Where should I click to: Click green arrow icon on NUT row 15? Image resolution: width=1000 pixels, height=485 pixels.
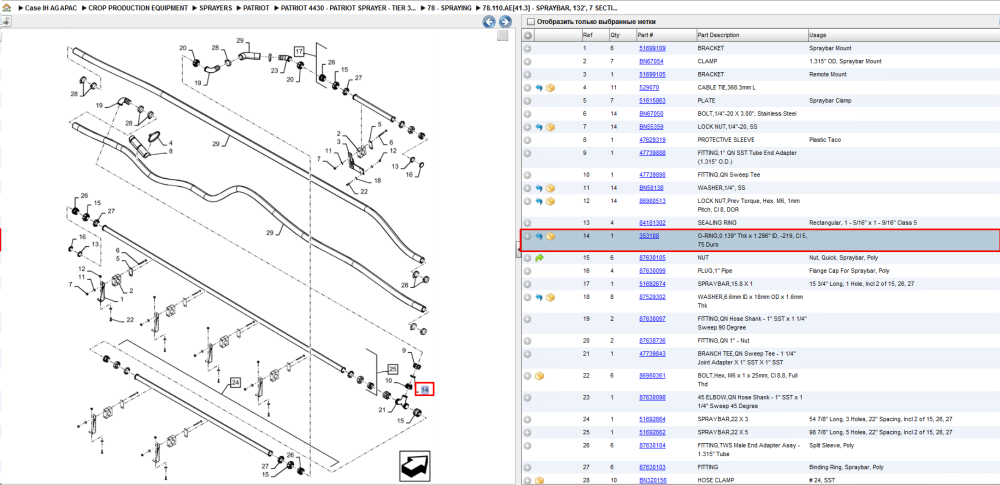(540, 258)
